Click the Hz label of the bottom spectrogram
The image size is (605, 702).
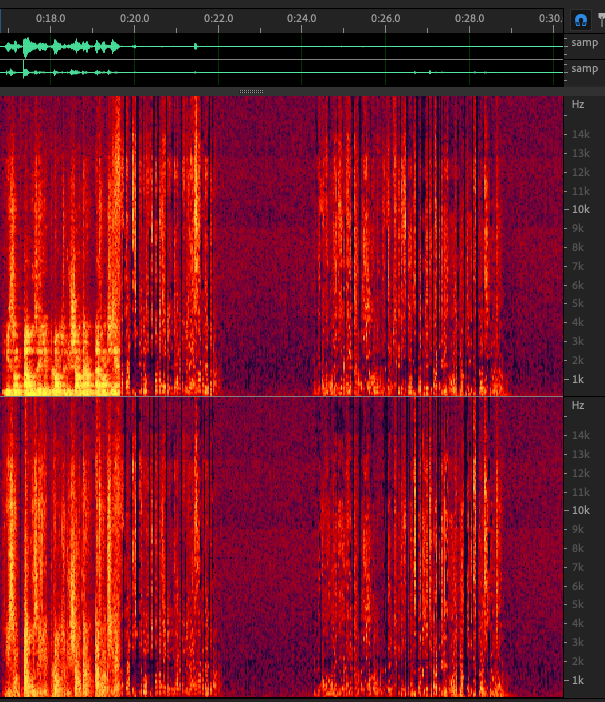tap(578, 405)
